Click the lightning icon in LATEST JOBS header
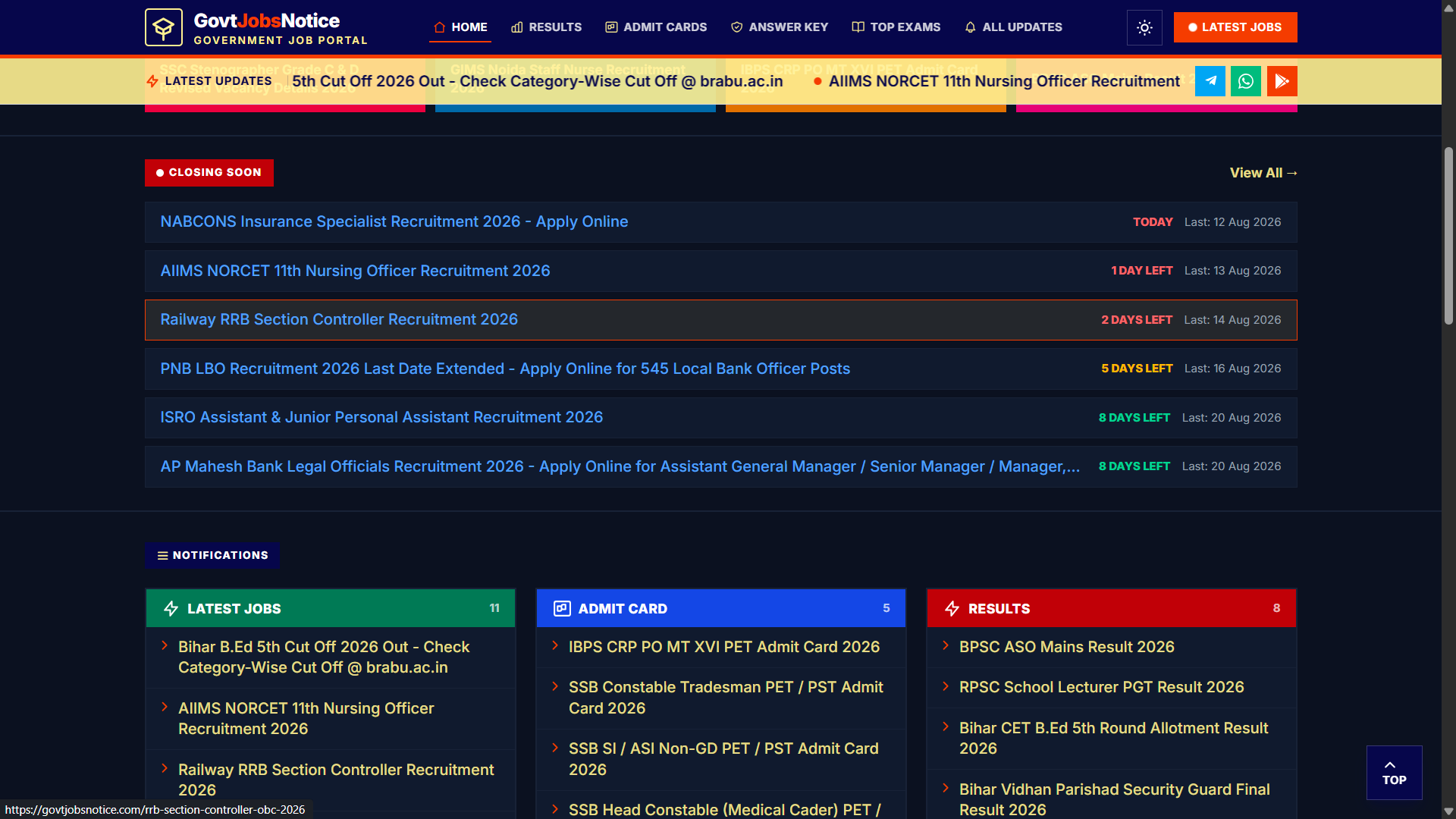 171,608
